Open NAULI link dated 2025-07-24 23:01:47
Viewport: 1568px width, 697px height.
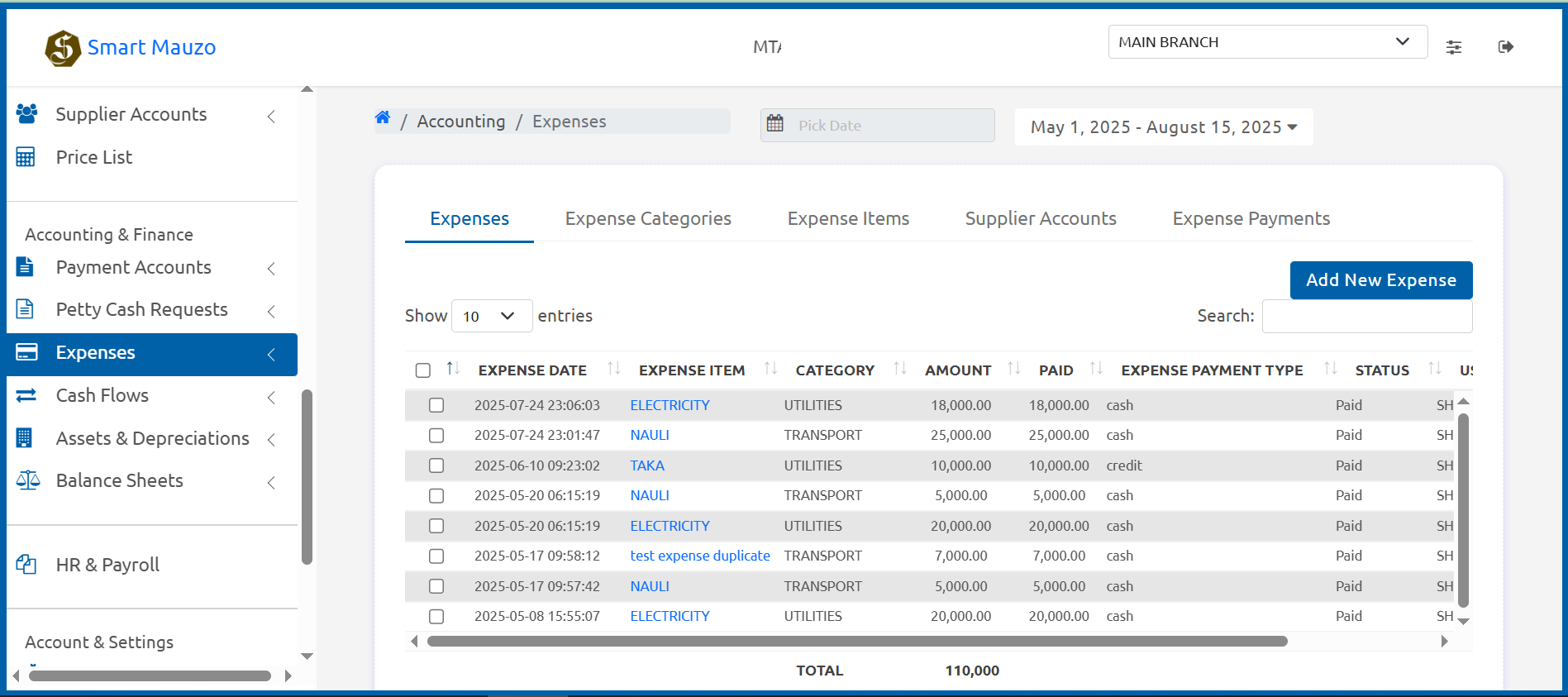tap(650, 435)
